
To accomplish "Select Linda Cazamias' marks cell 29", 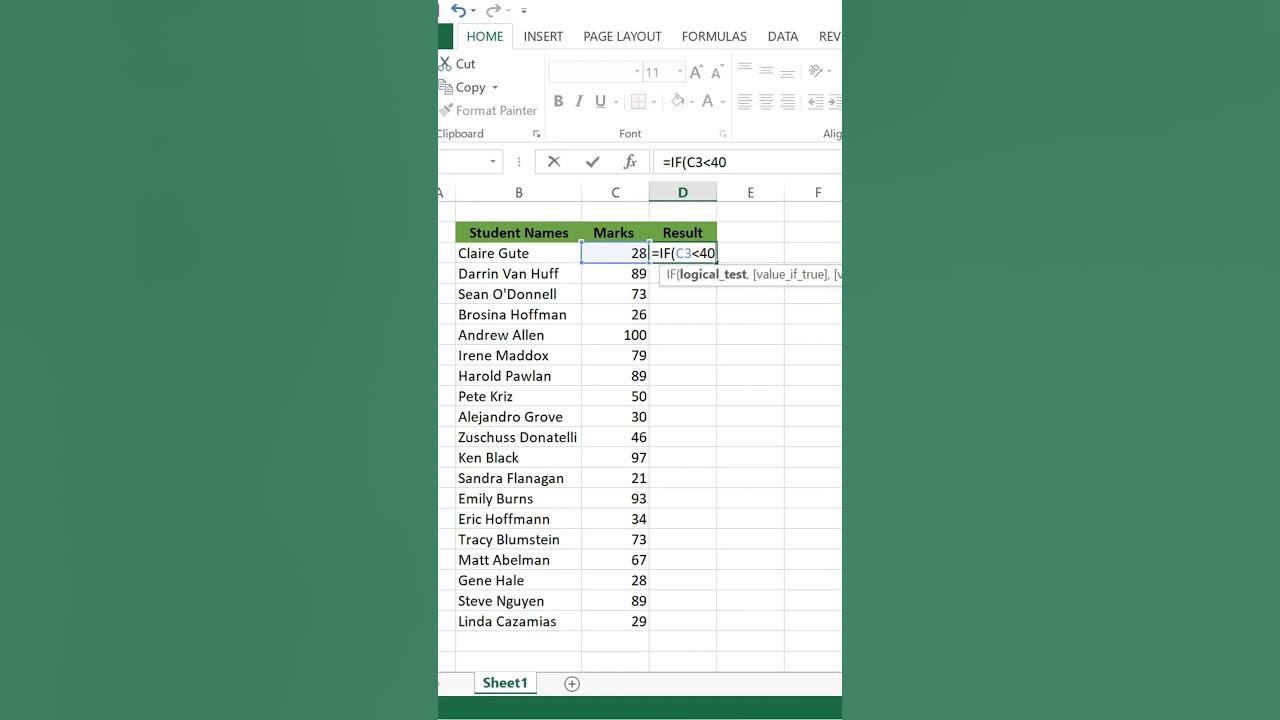I will click(x=615, y=621).
